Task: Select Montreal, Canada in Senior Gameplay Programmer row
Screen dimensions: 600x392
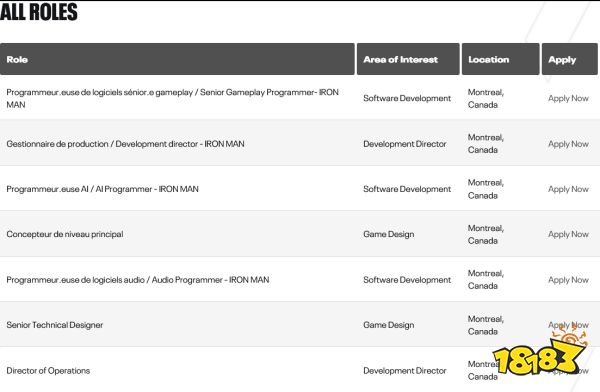Action: (x=486, y=98)
